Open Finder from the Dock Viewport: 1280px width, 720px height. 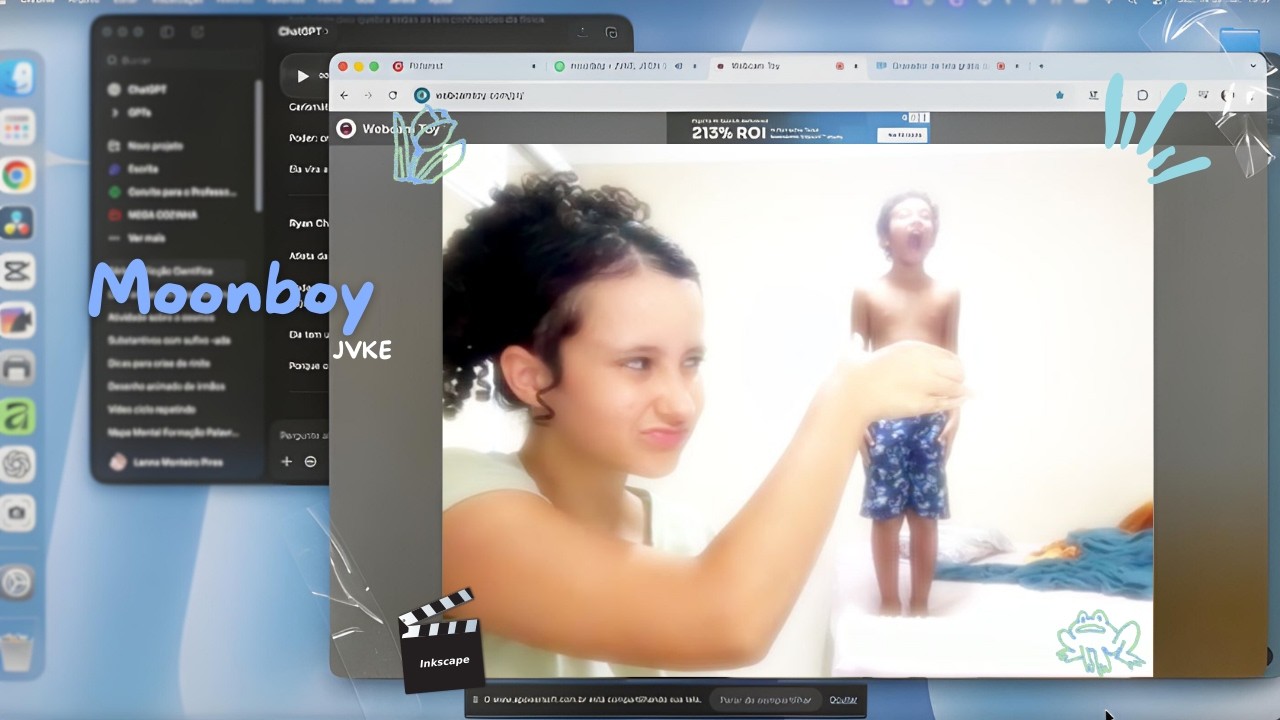point(18,78)
